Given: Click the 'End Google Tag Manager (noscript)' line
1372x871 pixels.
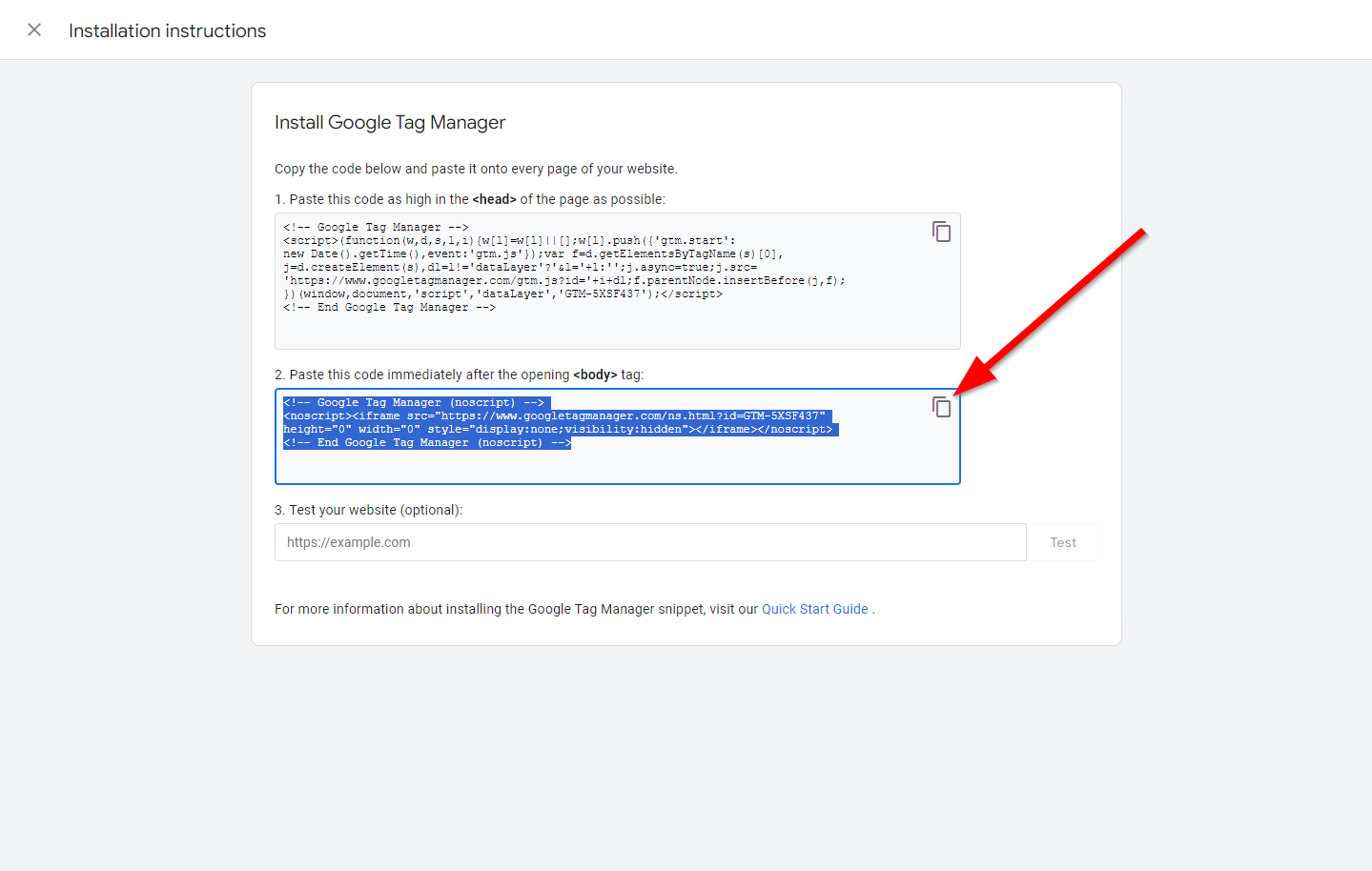Looking at the screenshot, I should click(427, 442).
